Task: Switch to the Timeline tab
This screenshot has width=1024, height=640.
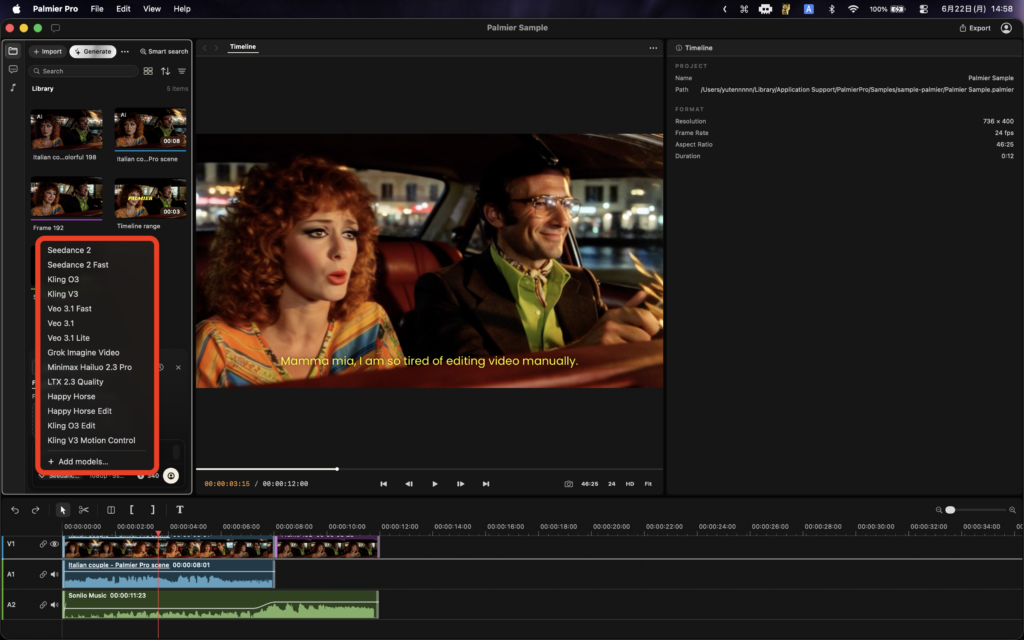Action: [x=242, y=47]
